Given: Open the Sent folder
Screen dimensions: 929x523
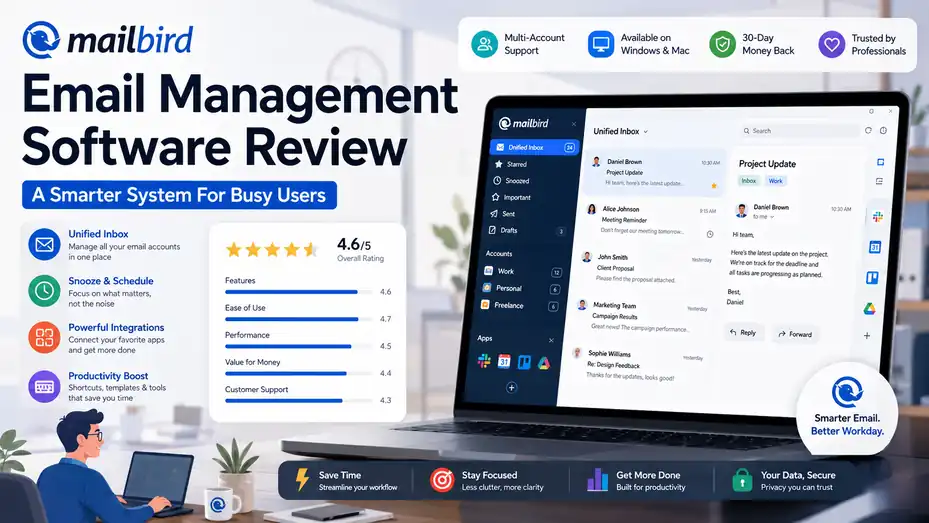Looking at the screenshot, I should [x=503, y=214].
